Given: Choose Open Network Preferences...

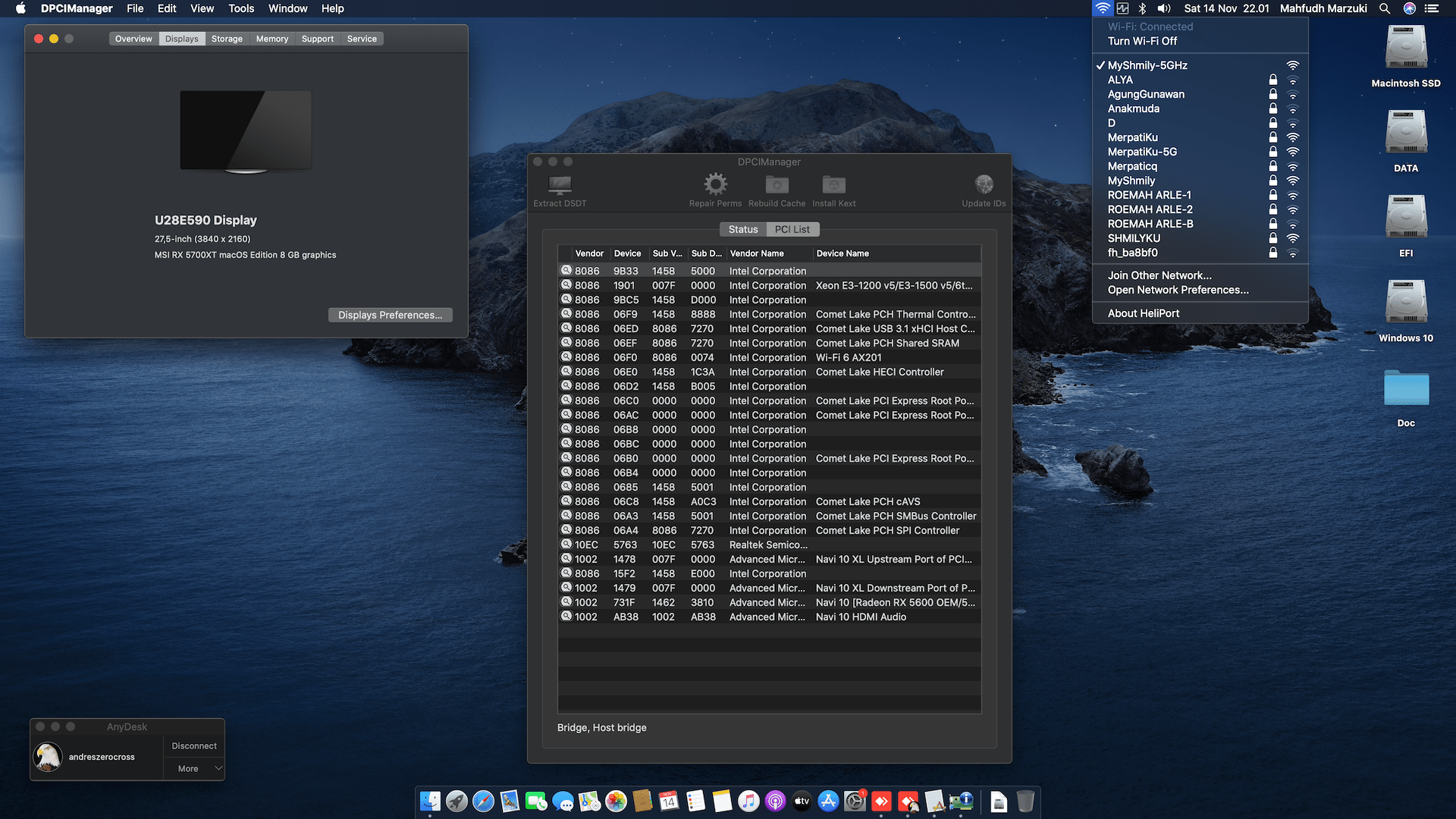Looking at the screenshot, I should (x=1200, y=290).
